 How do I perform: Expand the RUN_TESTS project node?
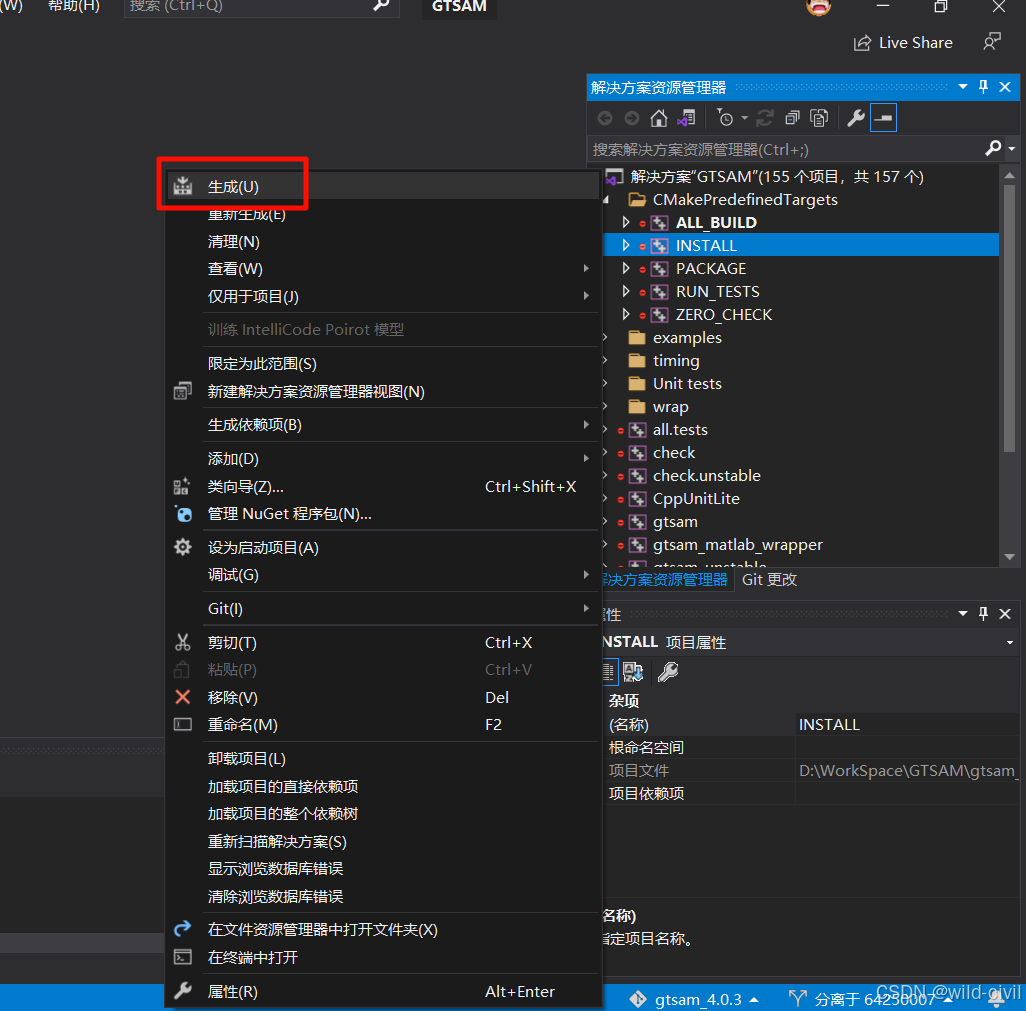tap(626, 291)
